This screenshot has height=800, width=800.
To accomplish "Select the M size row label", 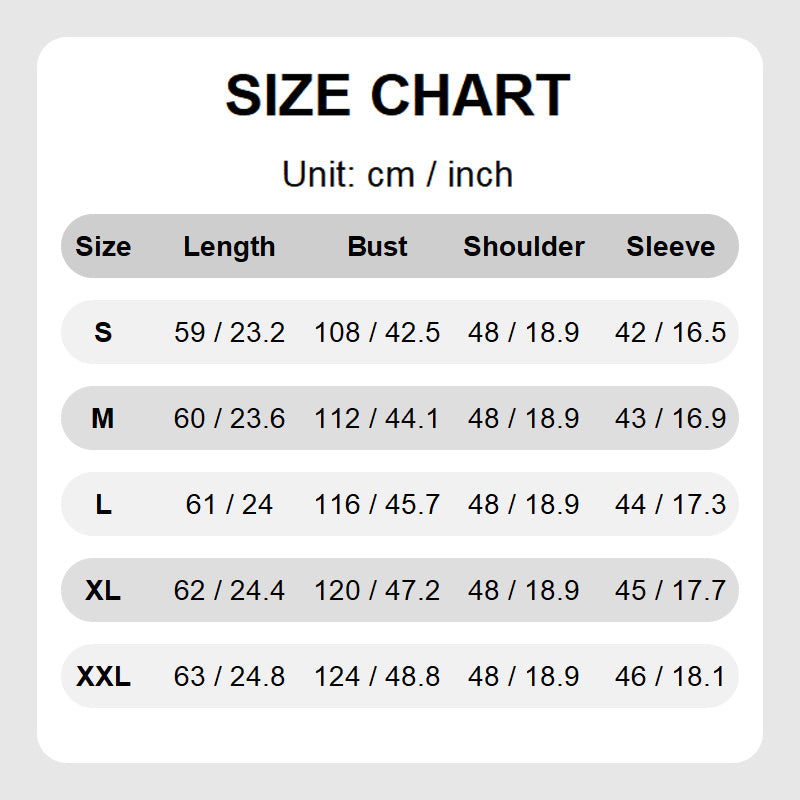I will (x=103, y=419).
